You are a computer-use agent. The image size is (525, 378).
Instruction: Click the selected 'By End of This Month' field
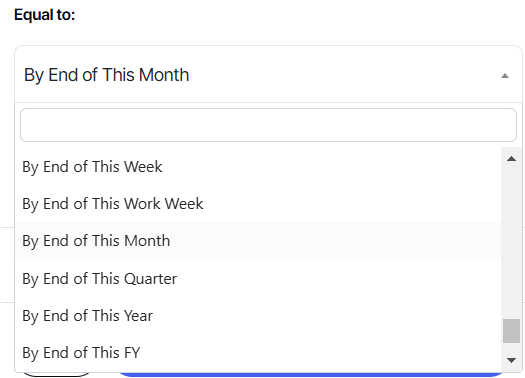click(x=268, y=74)
